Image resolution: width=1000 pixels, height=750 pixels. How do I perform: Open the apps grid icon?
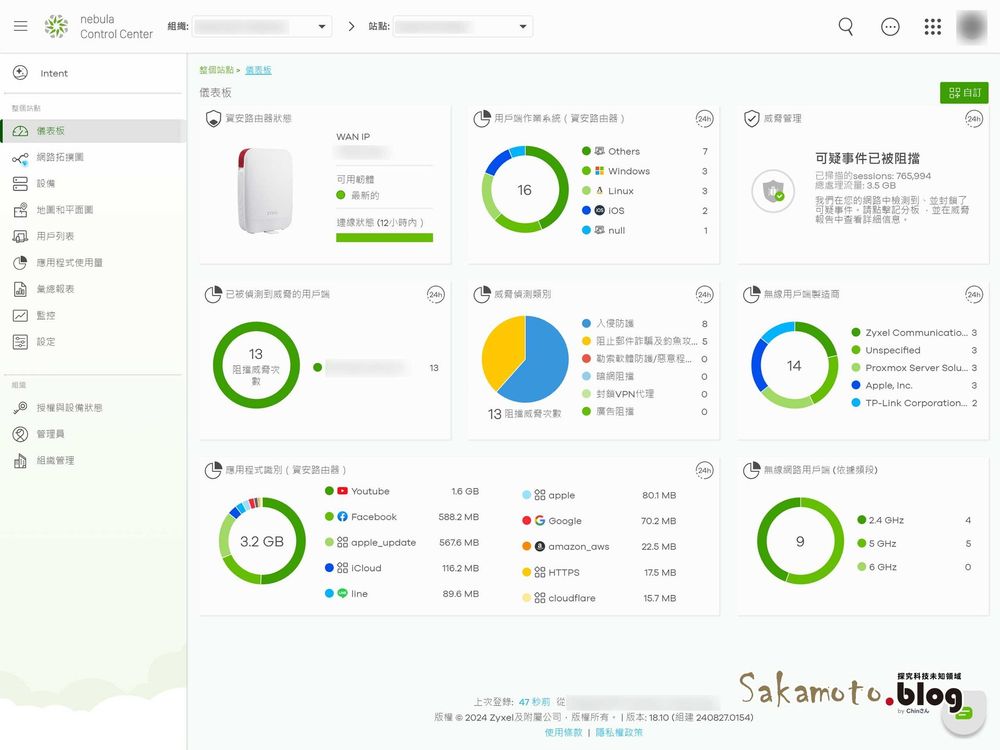tap(933, 27)
